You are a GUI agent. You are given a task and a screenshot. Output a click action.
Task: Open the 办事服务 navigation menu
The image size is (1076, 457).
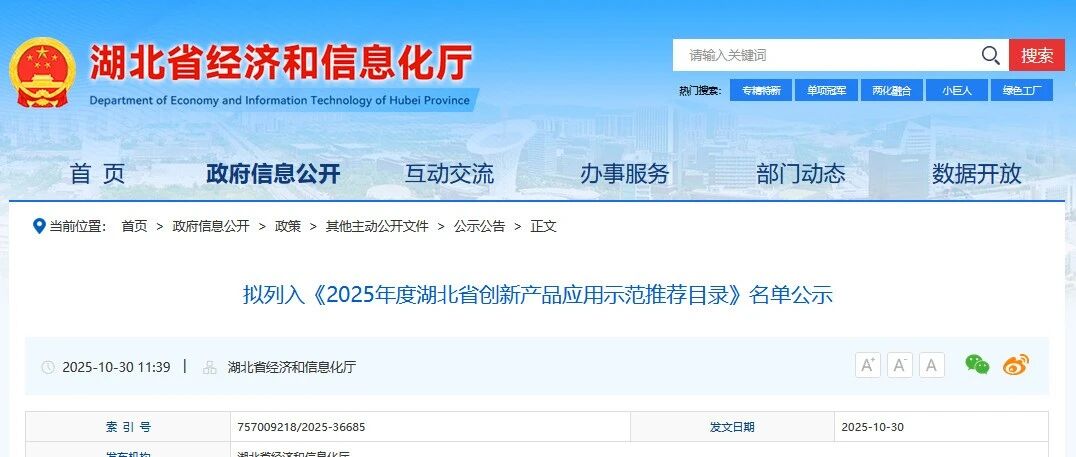click(624, 174)
